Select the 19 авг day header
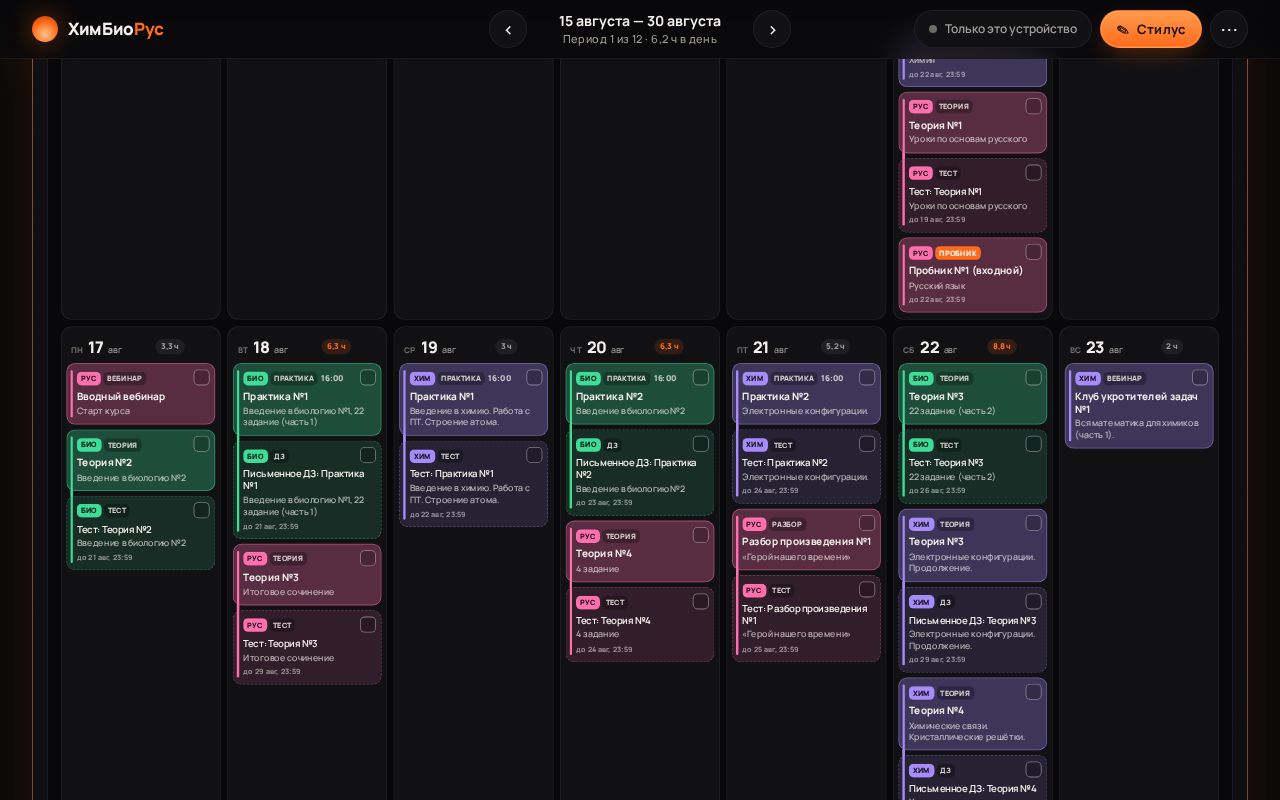1280x800 pixels. 430,347
